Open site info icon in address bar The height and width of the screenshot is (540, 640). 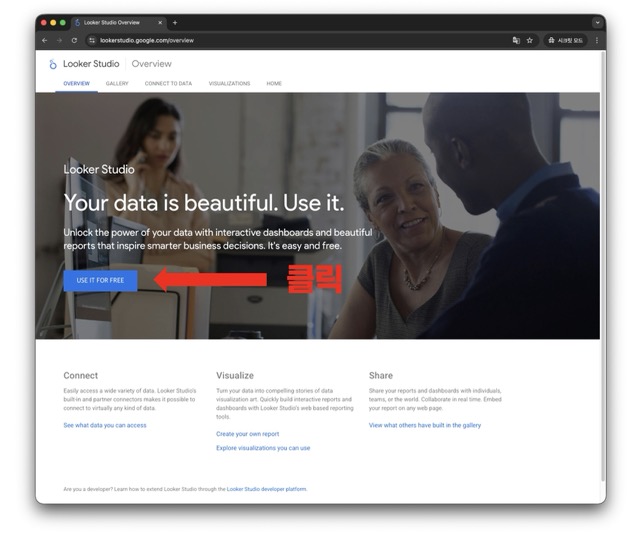[92, 40]
